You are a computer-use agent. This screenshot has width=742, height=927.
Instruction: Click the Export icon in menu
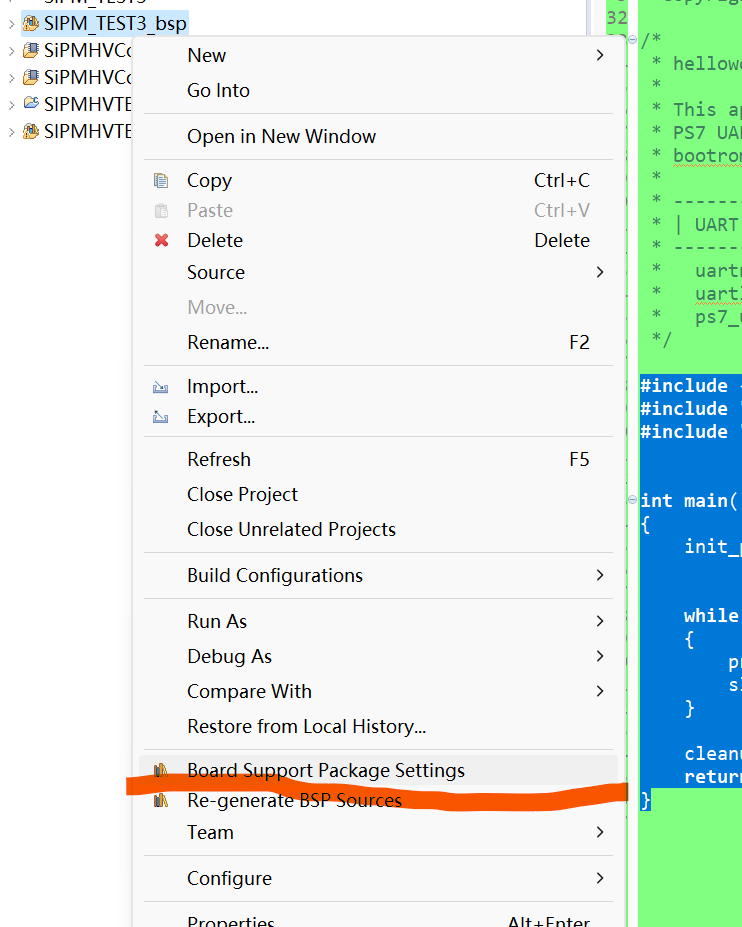click(x=161, y=417)
